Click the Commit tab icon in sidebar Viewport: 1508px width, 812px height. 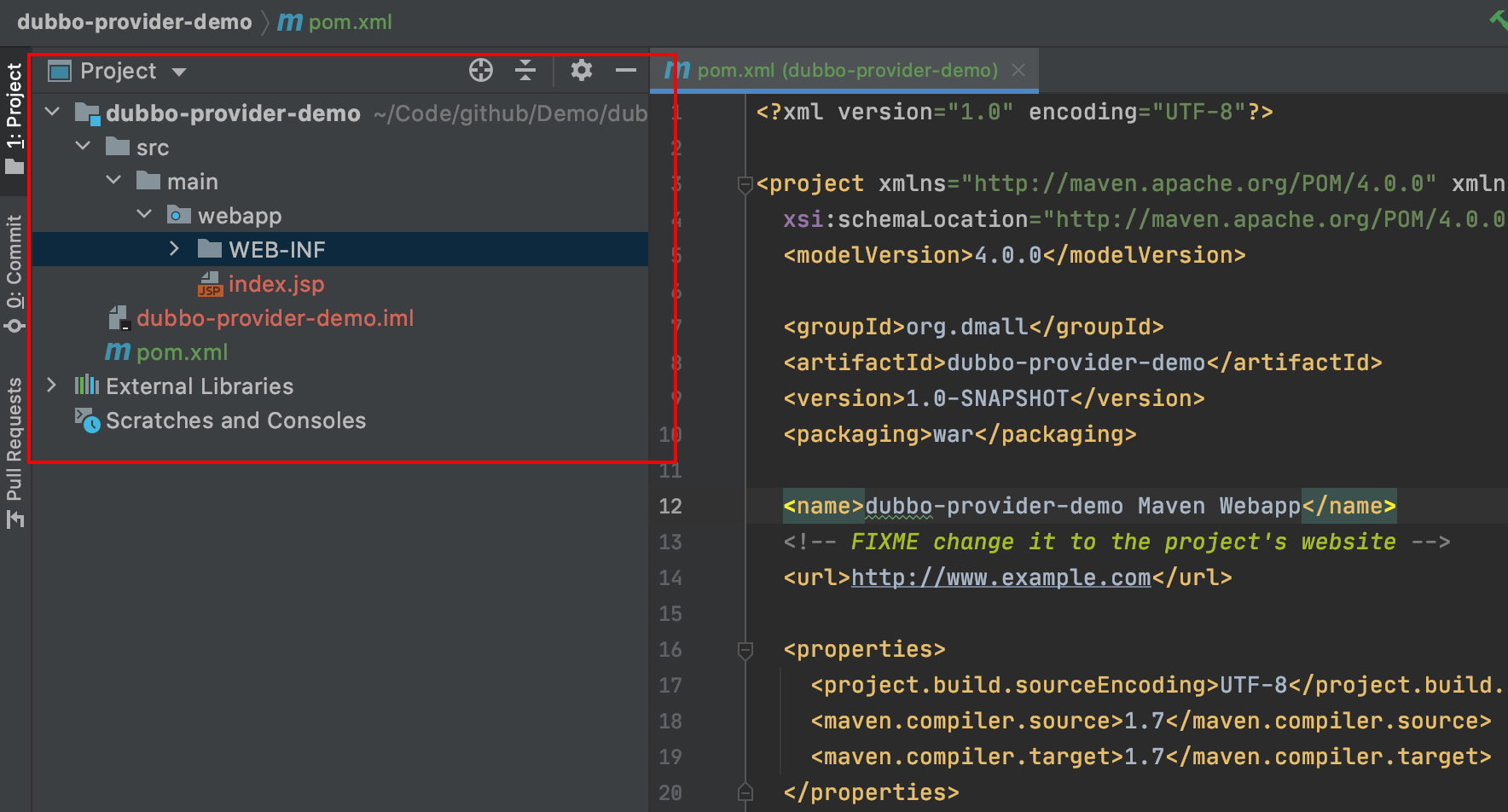pos(14,326)
